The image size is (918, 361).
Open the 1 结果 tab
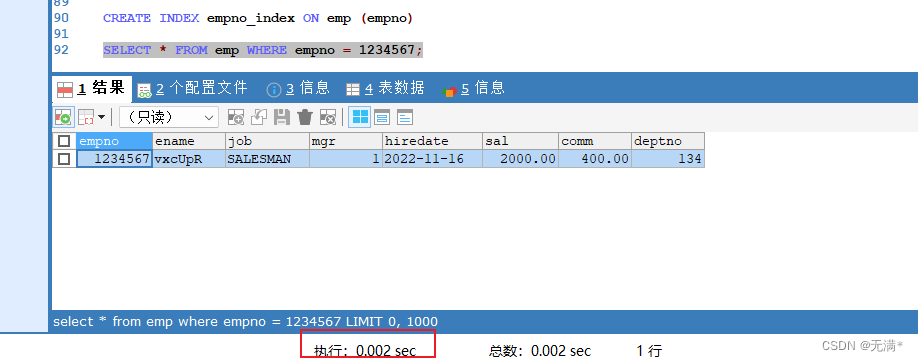click(x=91, y=88)
